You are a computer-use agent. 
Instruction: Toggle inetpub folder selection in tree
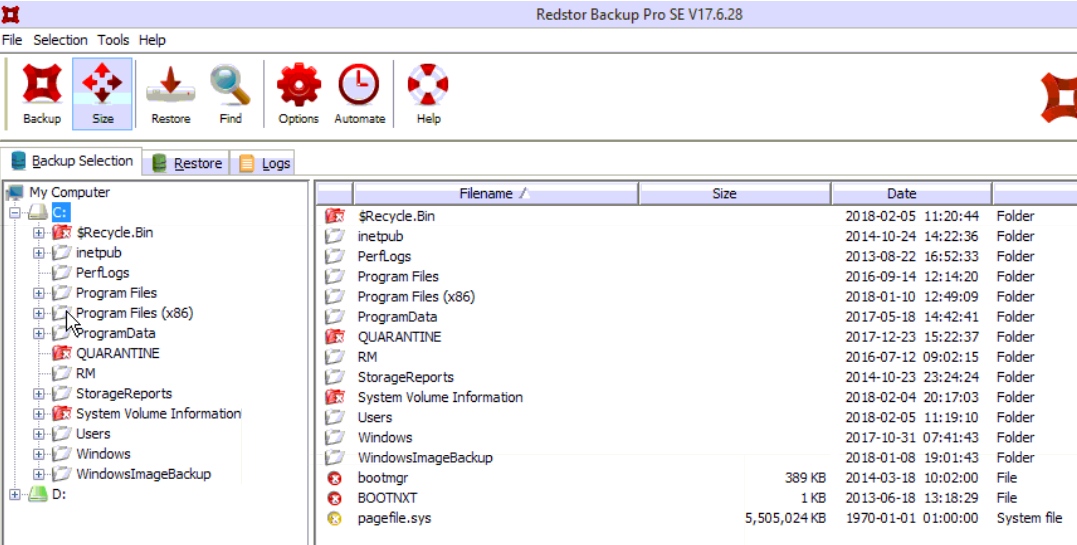point(61,253)
